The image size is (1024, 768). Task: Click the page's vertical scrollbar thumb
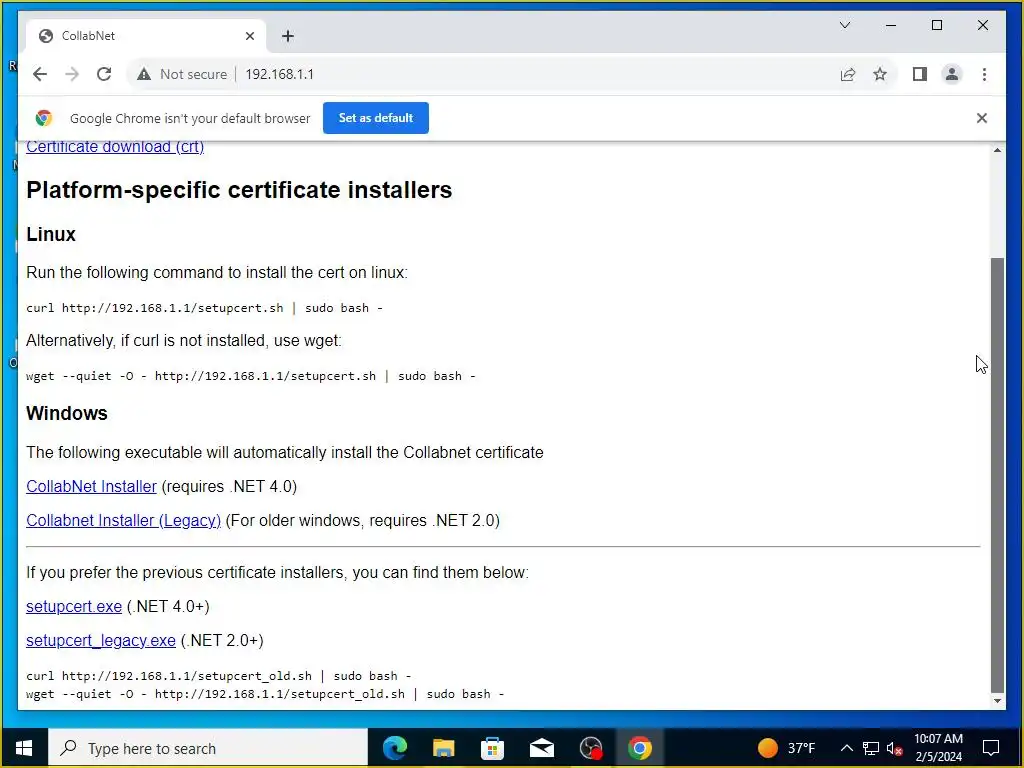pyautogui.click(x=997, y=474)
